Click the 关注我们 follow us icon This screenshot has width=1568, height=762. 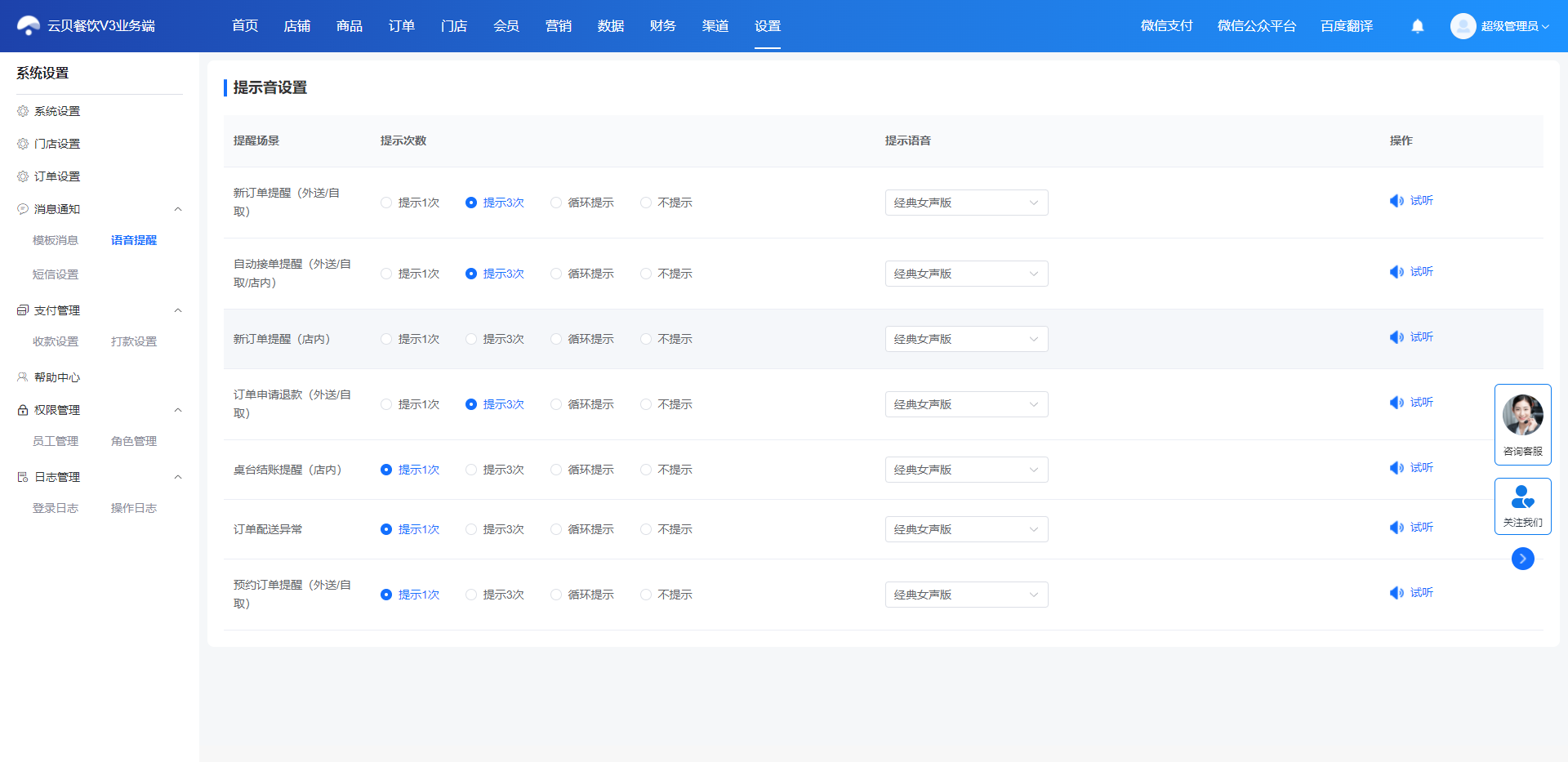pyautogui.click(x=1523, y=497)
